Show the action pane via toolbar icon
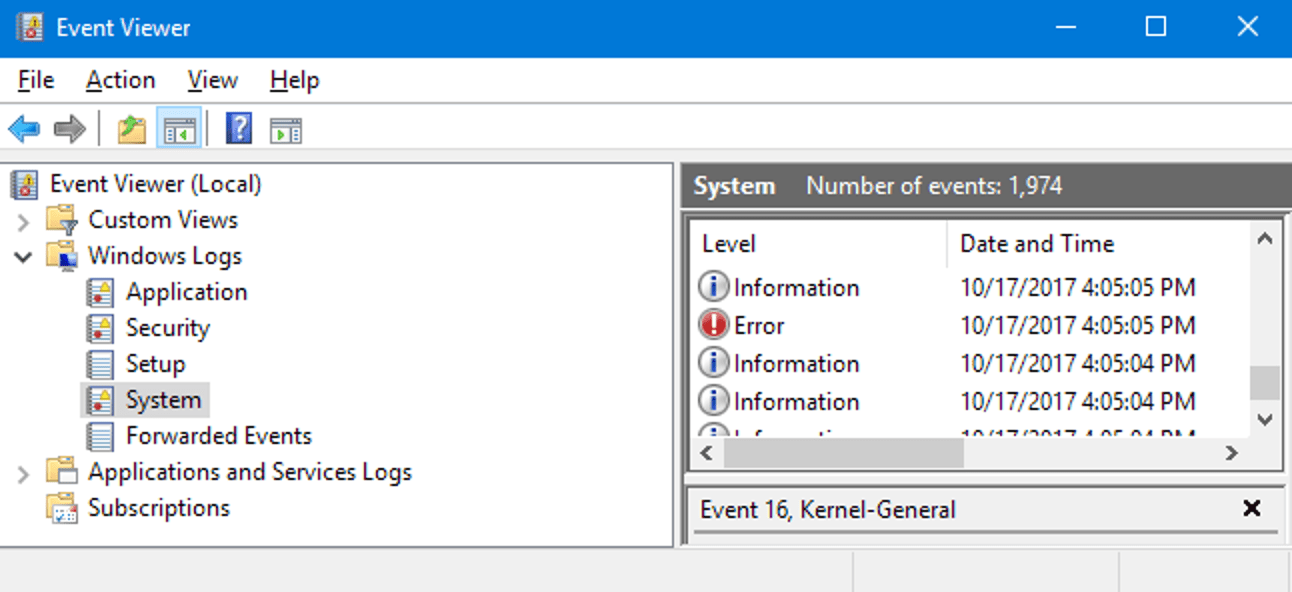The image size is (1292, 592). pos(286,128)
